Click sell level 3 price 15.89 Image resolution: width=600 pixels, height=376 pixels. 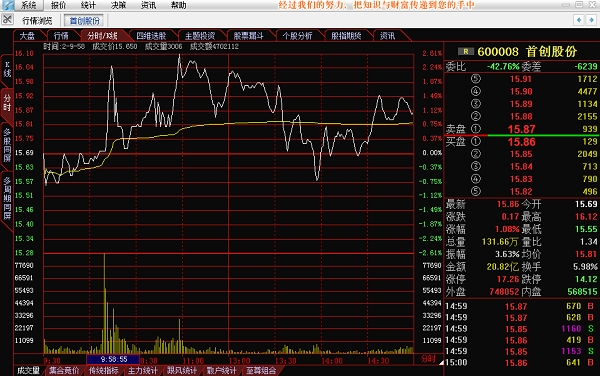(x=521, y=104)
